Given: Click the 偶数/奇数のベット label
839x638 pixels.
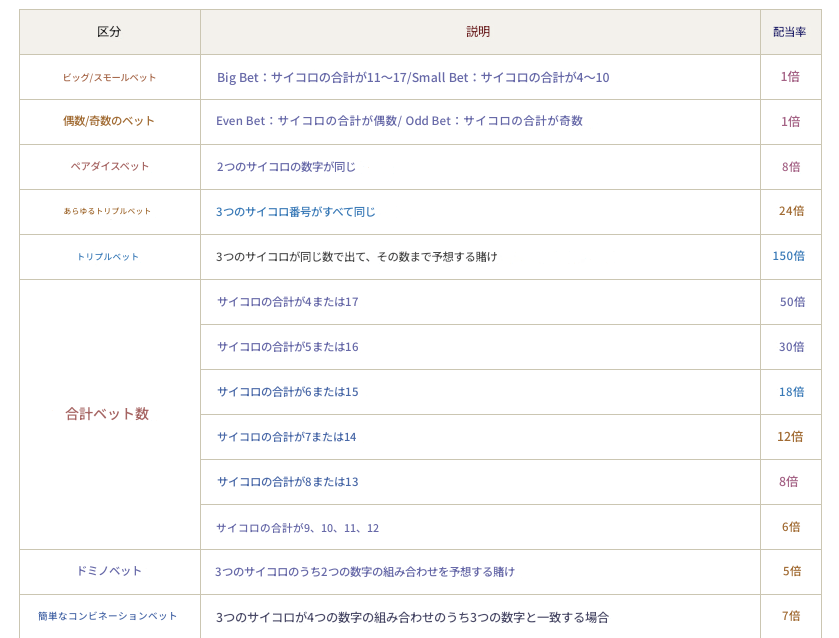Looking at the screenshot, I should [109, 121].
